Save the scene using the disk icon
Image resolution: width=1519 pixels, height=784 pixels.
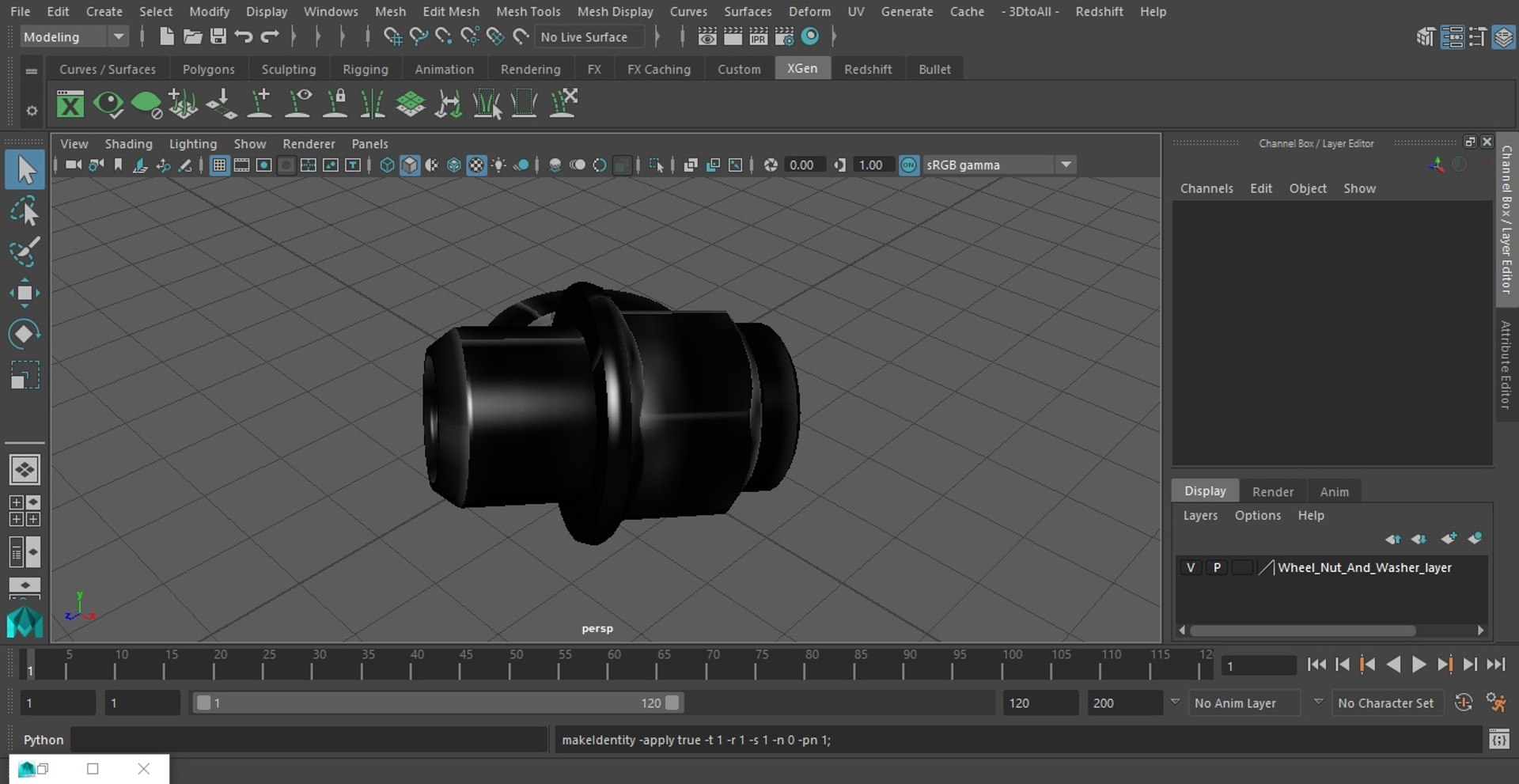click(218, 36)
